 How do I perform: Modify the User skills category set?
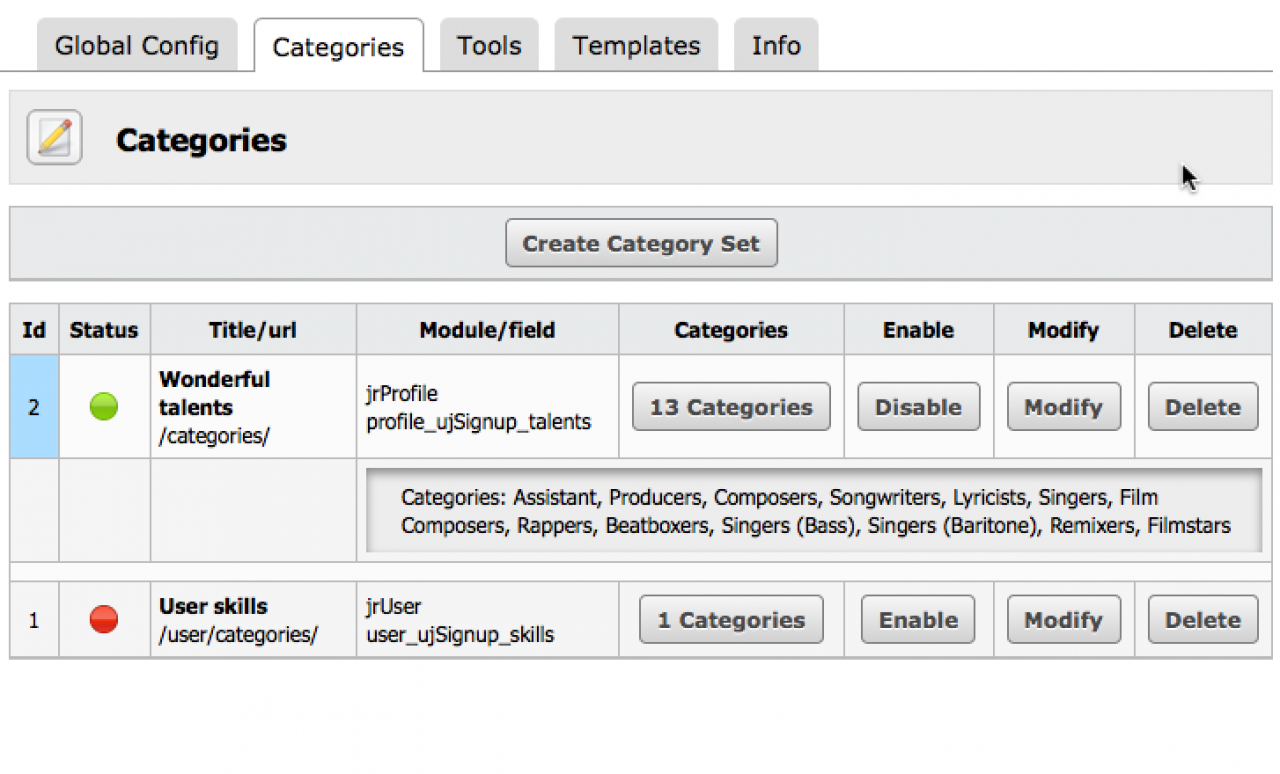pos(1063,620)
